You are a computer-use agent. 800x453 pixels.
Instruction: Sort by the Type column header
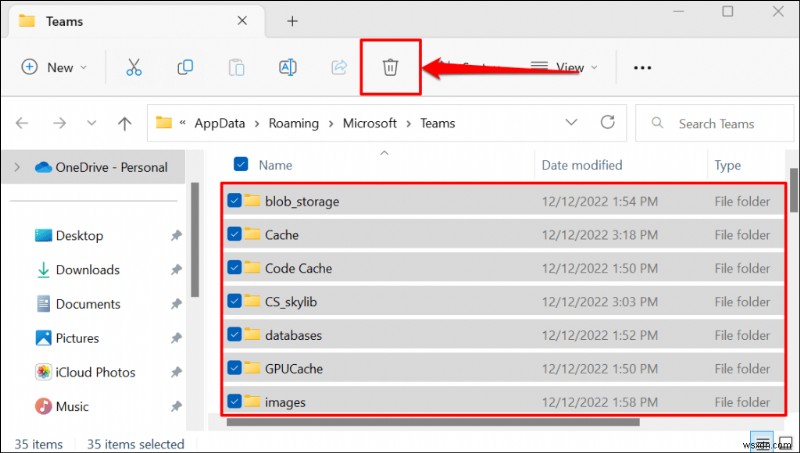point(728,165)
